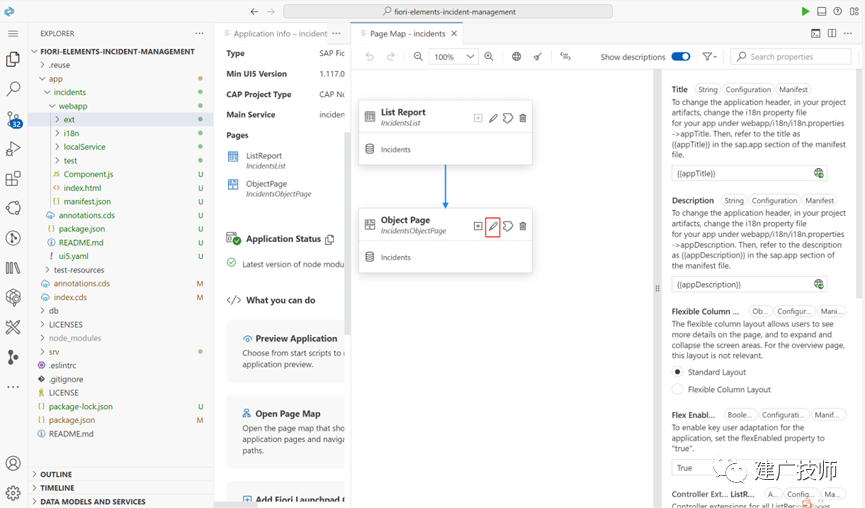Click the pencil edit icon on Object Page
Viewport: 865px width, 508px height.
[493, 226]
